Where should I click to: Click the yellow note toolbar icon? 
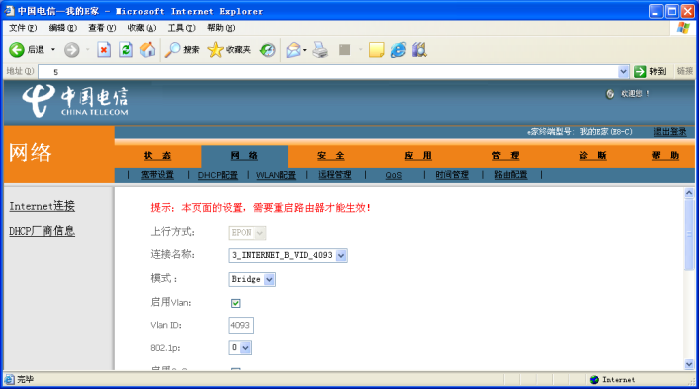tap(376, 50)
